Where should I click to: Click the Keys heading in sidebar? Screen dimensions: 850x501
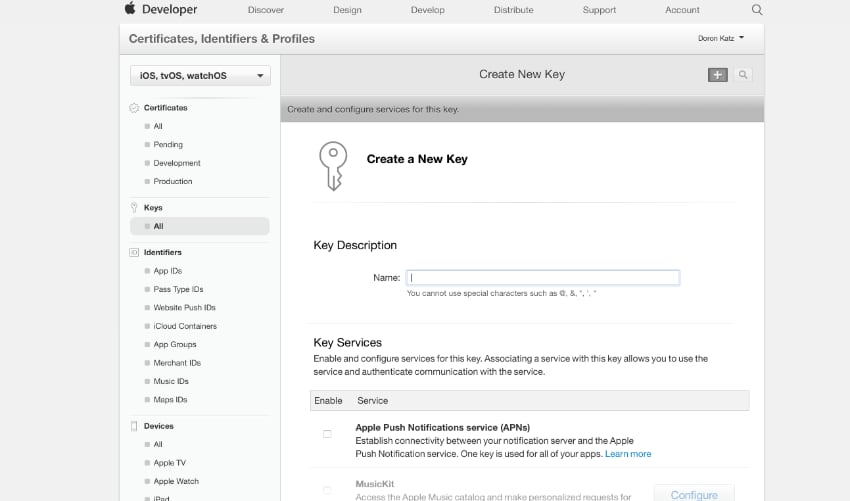pyautogui.click(x=153, y=208)
